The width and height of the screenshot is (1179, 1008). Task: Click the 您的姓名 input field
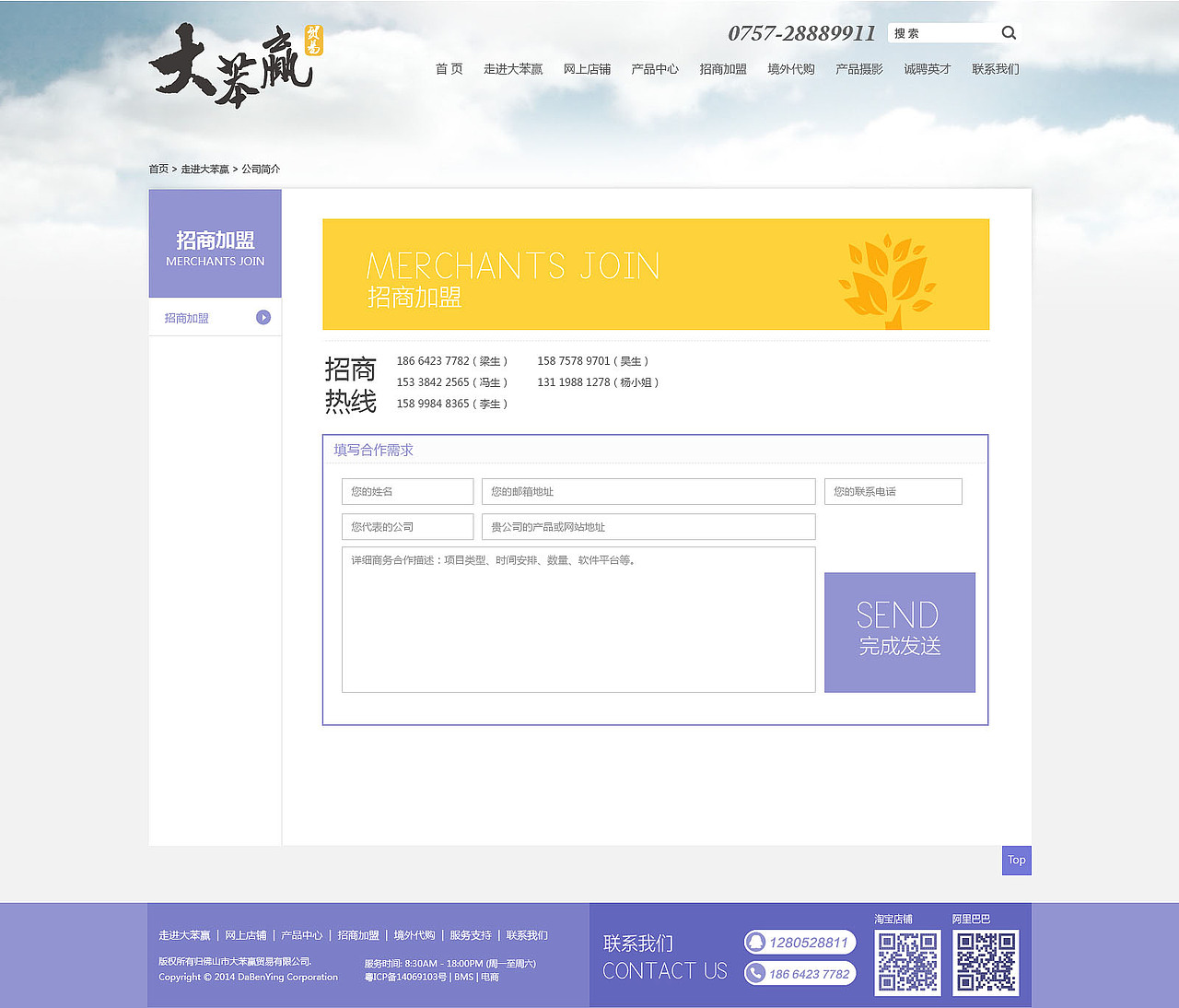pos(407,491)
